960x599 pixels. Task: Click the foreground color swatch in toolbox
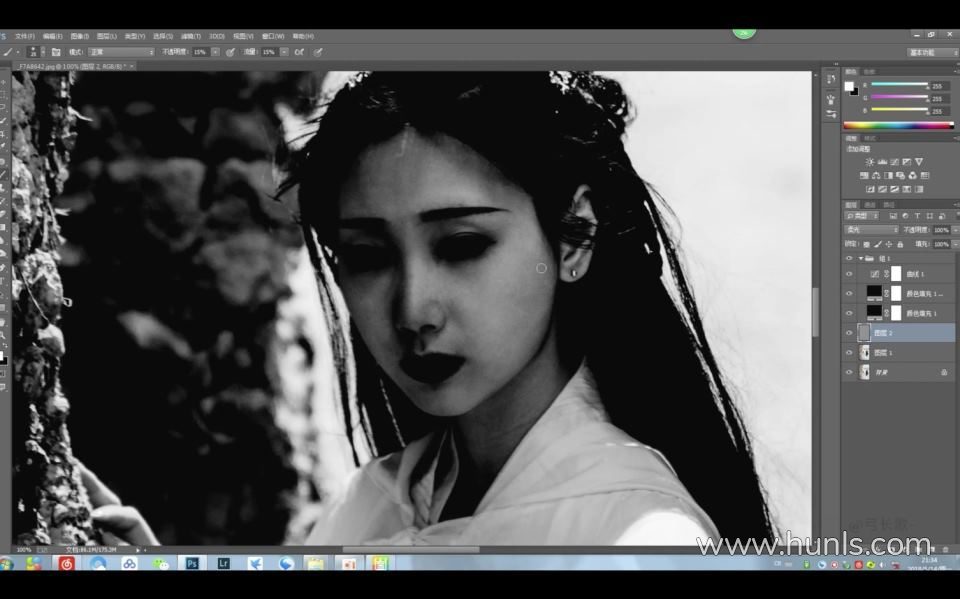pyautogui.click(x=1, y=355)
